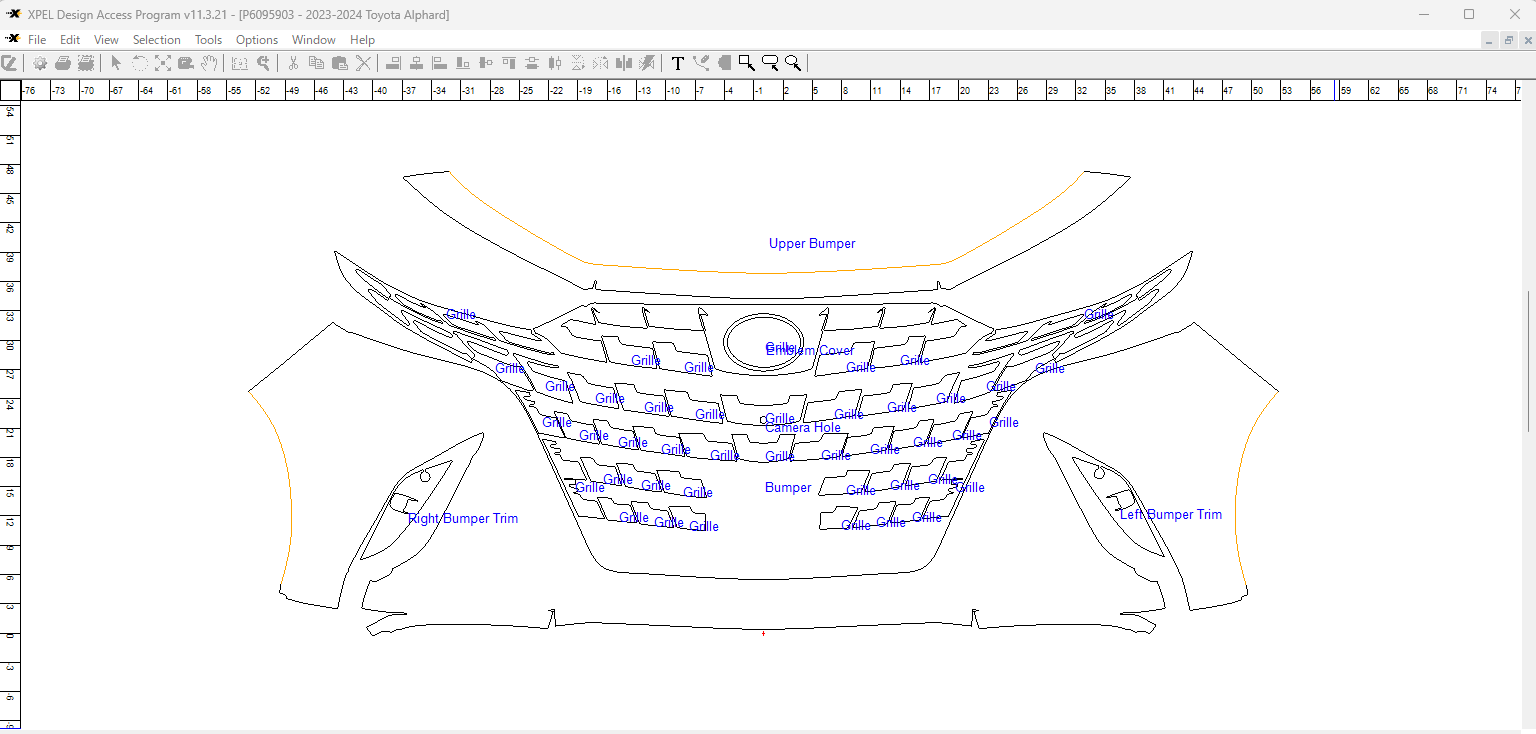Image resolution: width=1536 pixels, height=734 pixels.
Task: Click the inner document restore button
Action: 1509,40
